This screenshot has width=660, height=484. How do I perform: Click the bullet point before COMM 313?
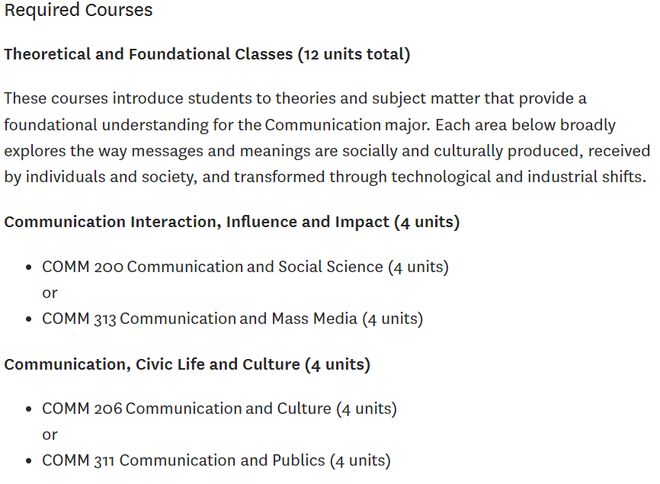tap(28, 320)
